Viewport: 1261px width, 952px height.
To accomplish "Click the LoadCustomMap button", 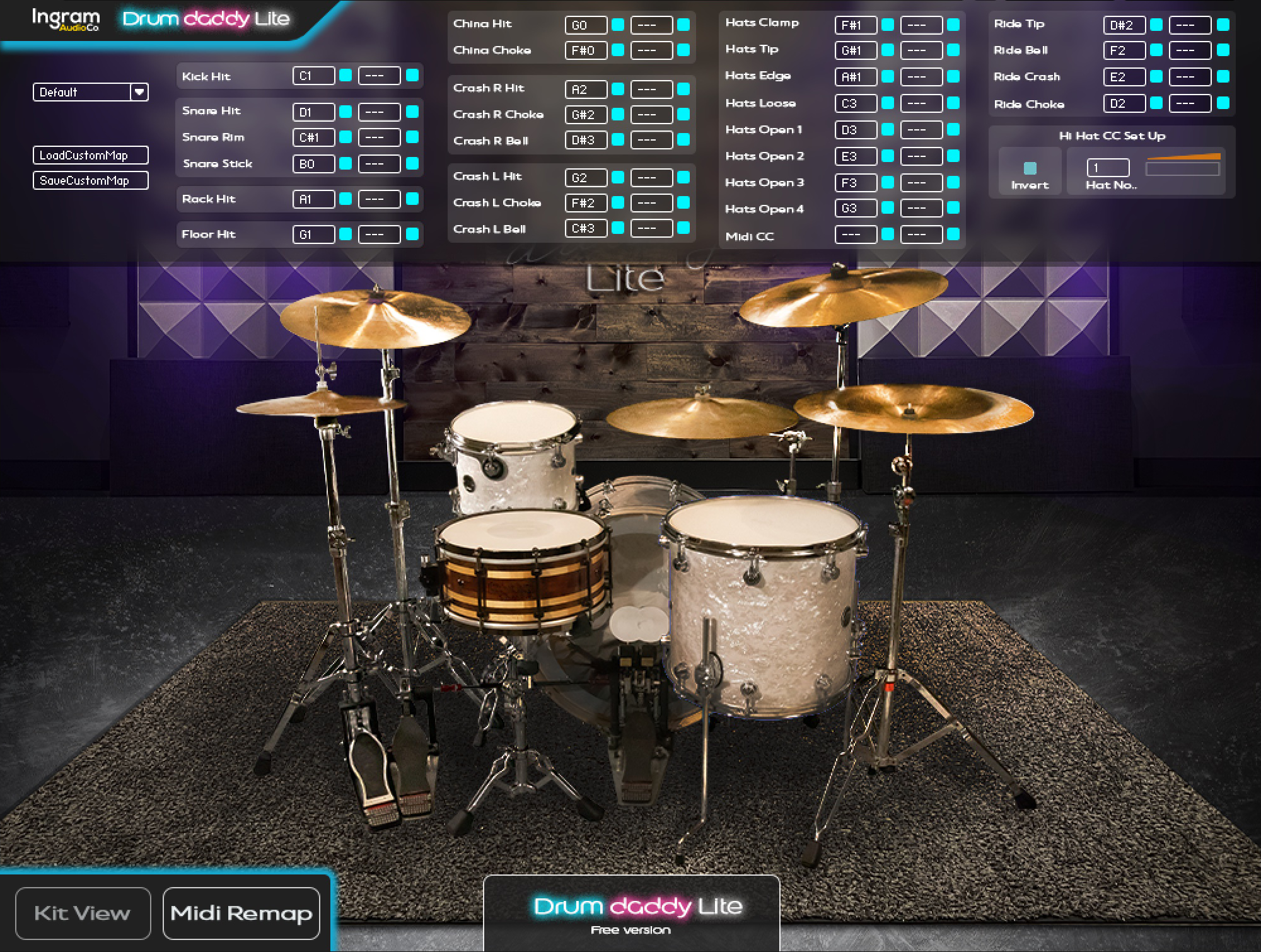I will click(x=90, y=155).
